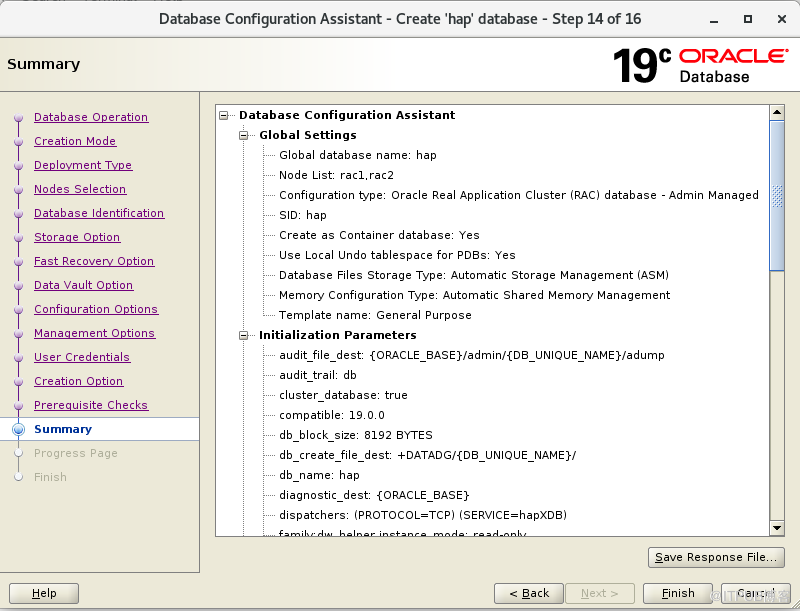The height and width of the screenshot is (611, 800).
Task: Select the Node List: rac1,rac2 row
Action: (336, 175)
